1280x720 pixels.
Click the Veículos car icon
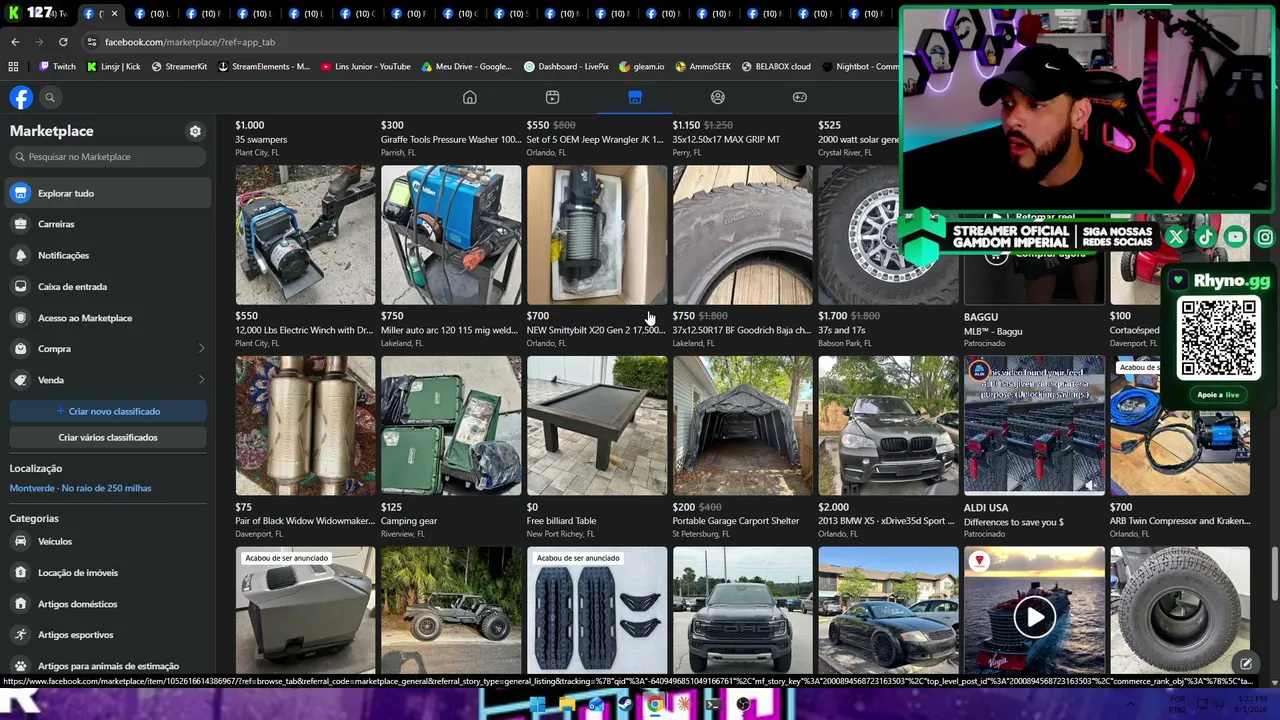20,541
